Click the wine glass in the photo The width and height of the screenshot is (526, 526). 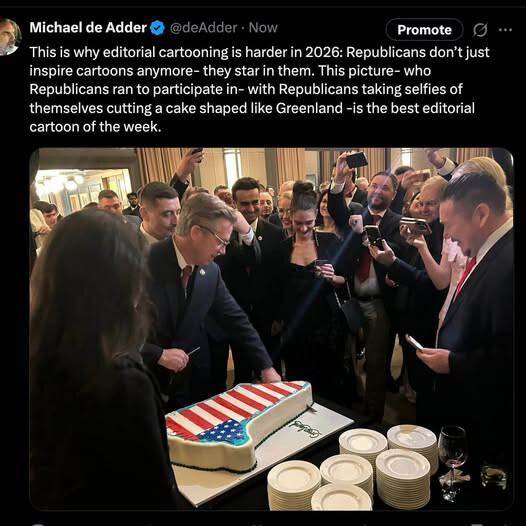pyautogui.click(x=453, y=461)
